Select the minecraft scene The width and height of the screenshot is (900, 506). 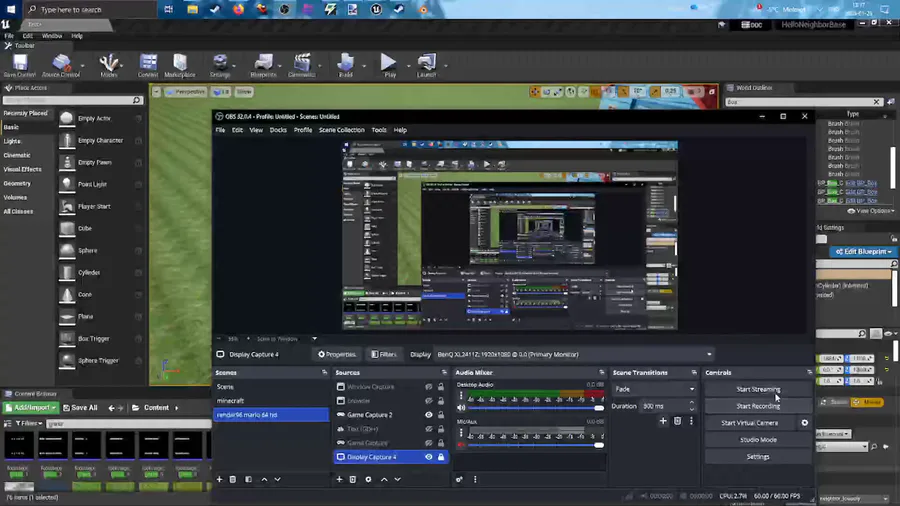(271, 401)
